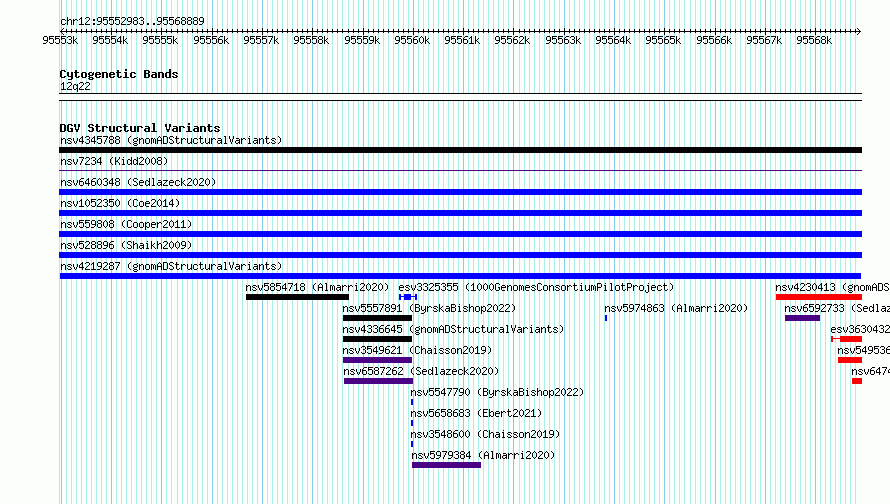Click the blue nsv4219287 variant bar
This screenshot has height=504, width=890.
click(460, 276)
